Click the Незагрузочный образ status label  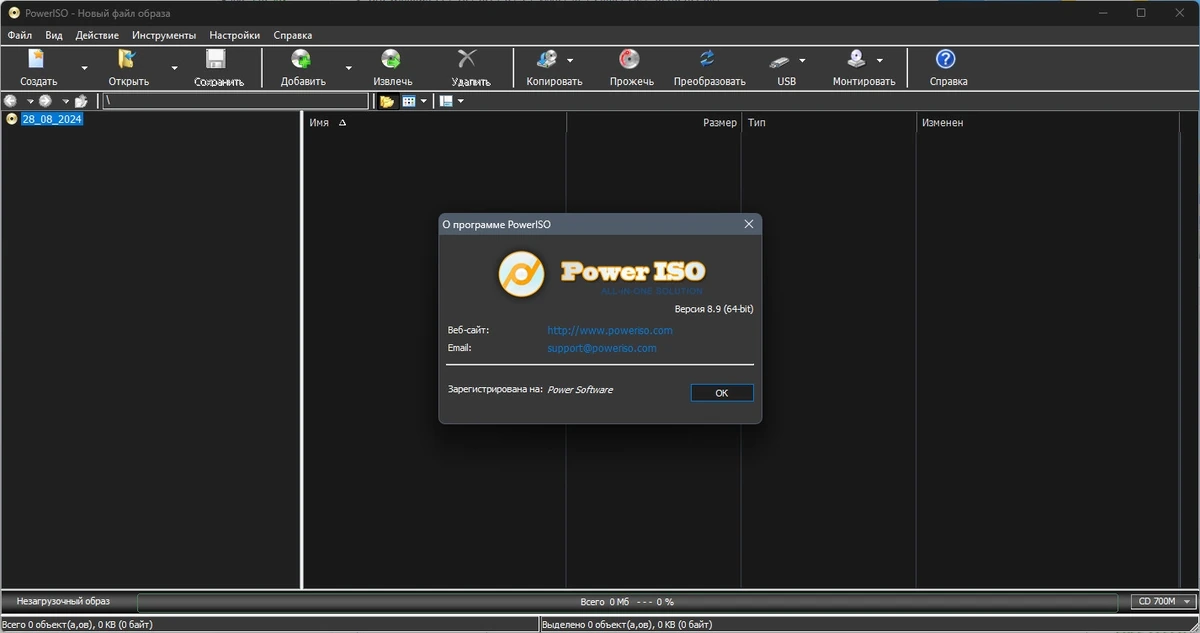tap(64, 602)
